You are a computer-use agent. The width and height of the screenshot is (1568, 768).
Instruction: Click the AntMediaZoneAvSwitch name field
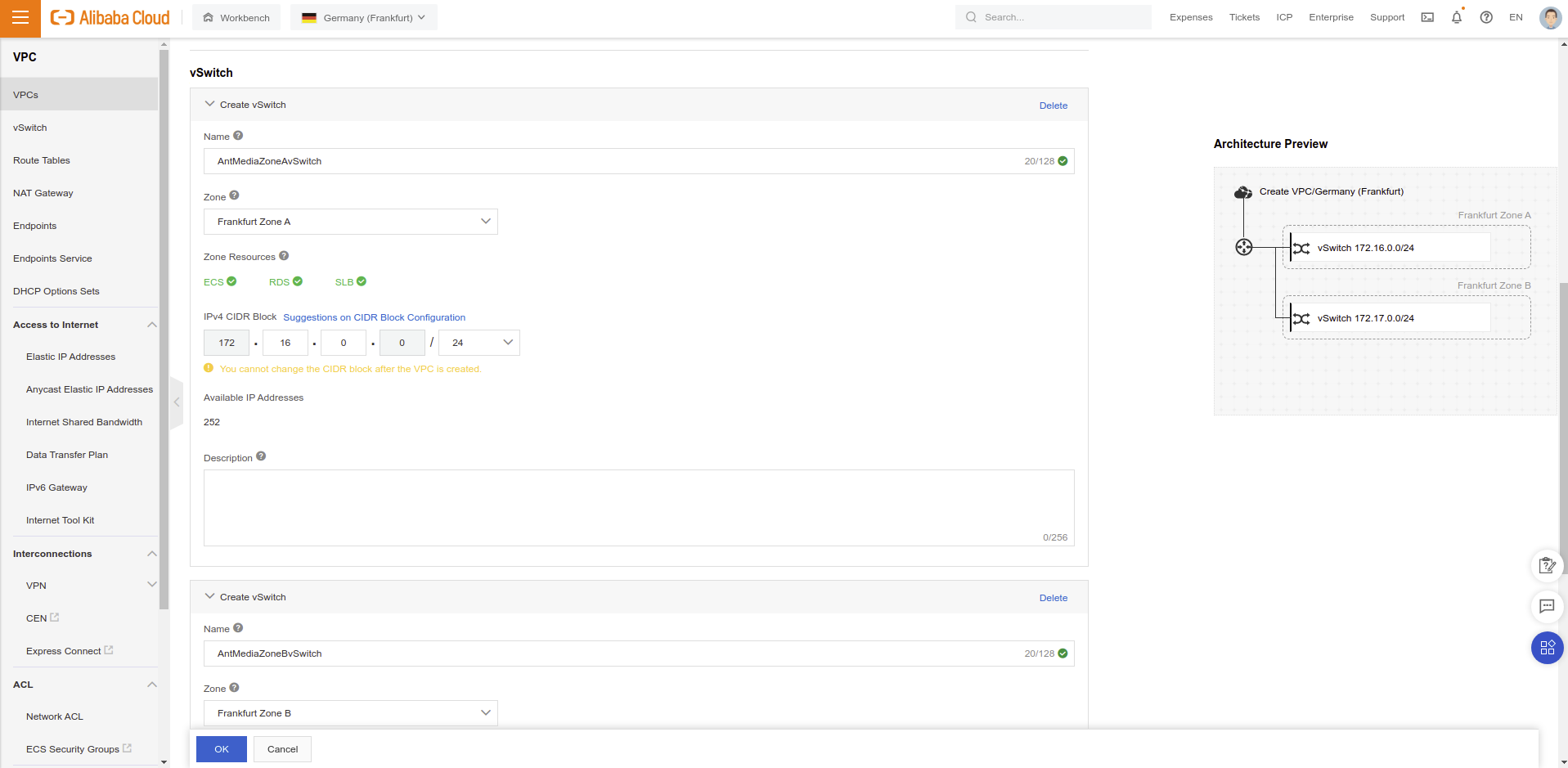[x=639, y=161]
